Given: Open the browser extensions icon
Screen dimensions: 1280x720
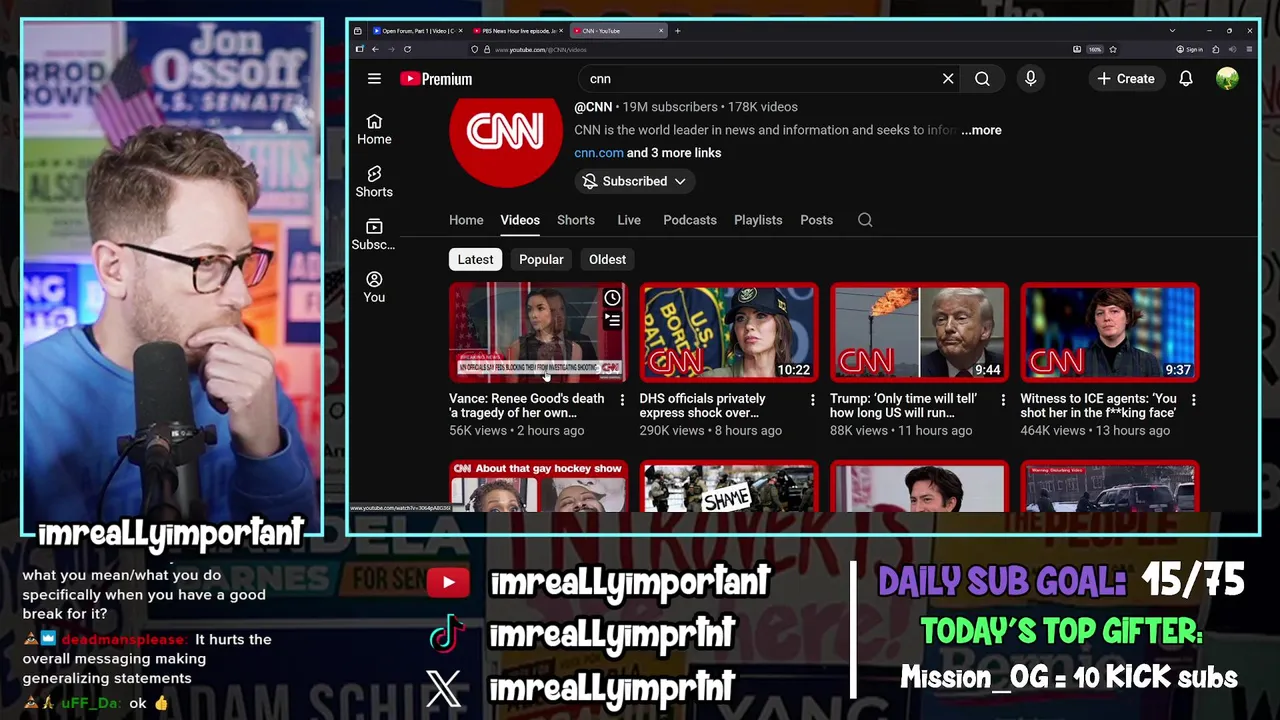Looking at the screenshot, I should click(1216, 49).
